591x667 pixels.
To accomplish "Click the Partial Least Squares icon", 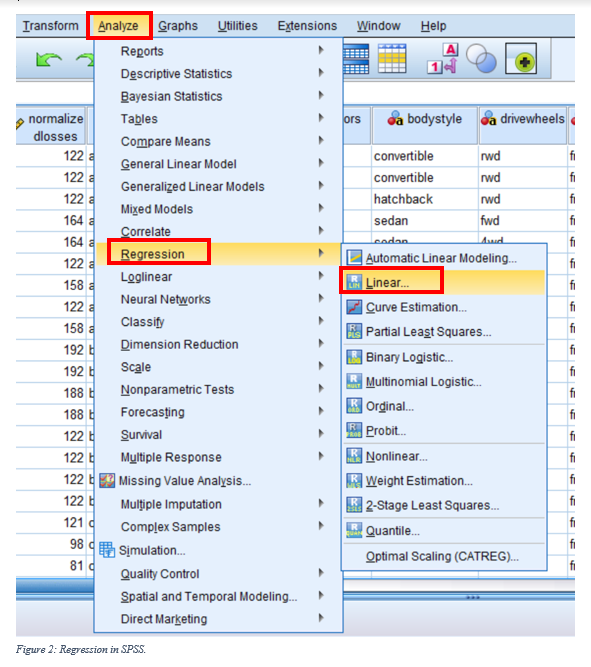I will pos(354,331).
